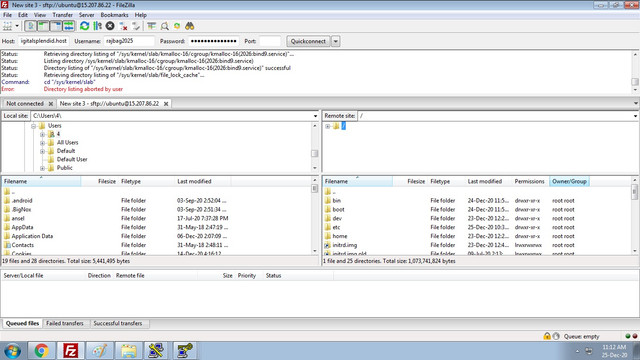This screenshot has width=640, height=360.
Task: Open the File menu
Action: [7, 15]
